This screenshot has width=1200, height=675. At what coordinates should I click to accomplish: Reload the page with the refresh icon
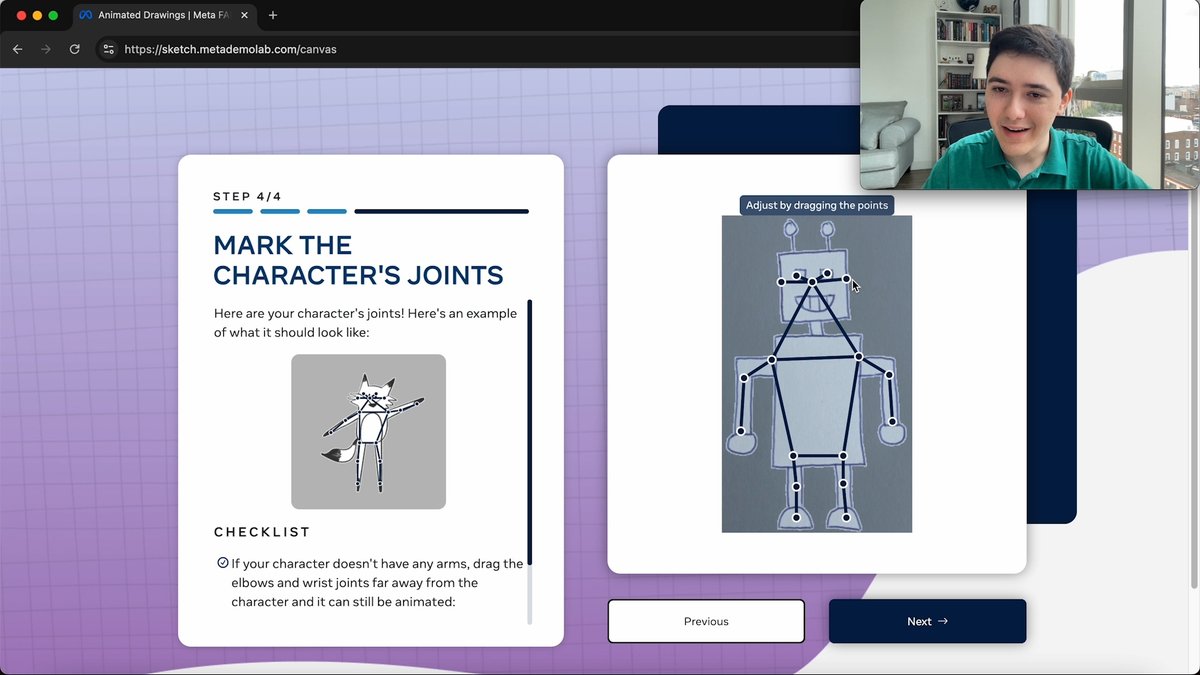coord(74,49)
